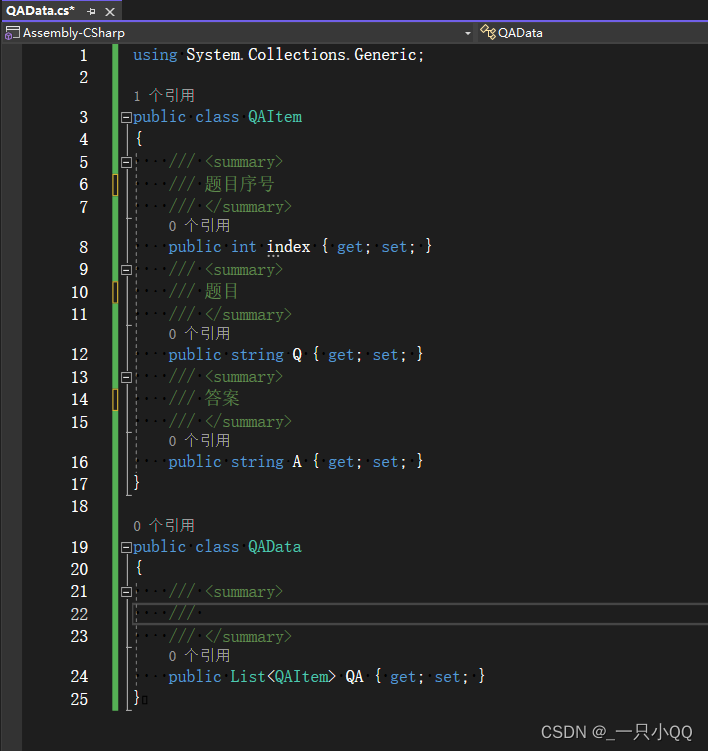
Task: Click the Assembly-CSharp project icon in navigation bar
Action: [x=12, y=33]
